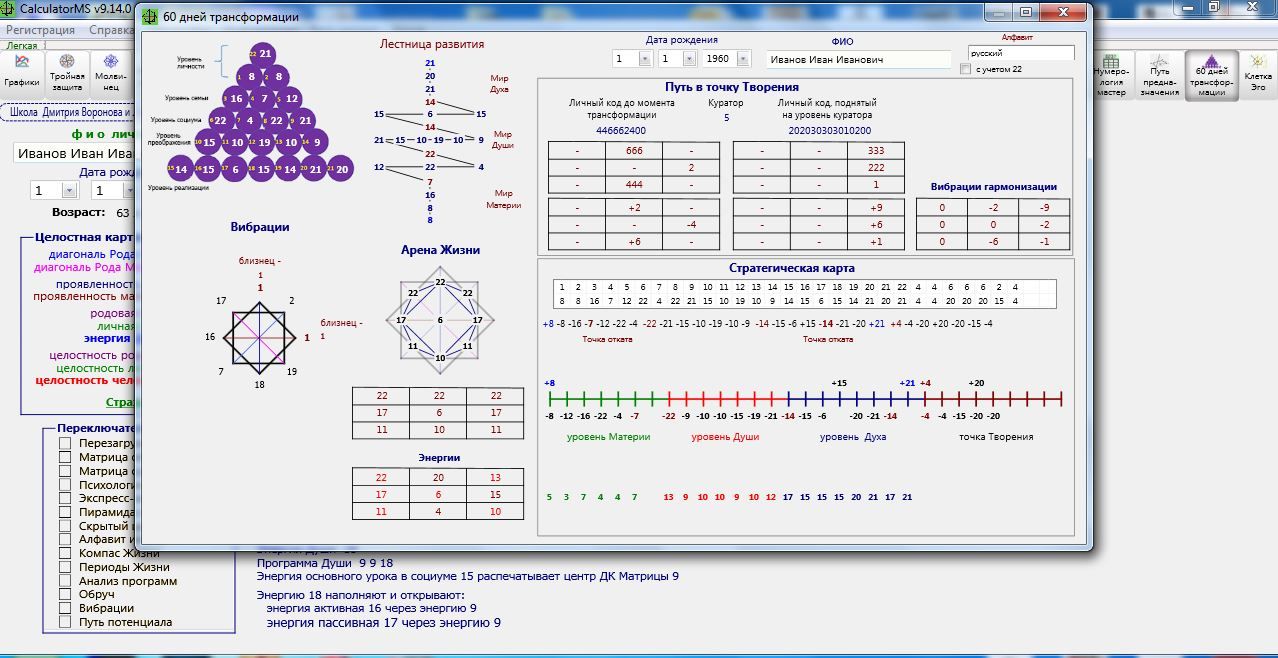
Task: Open the birth day dropdown in transformation window
Action: tap(645, 59)
